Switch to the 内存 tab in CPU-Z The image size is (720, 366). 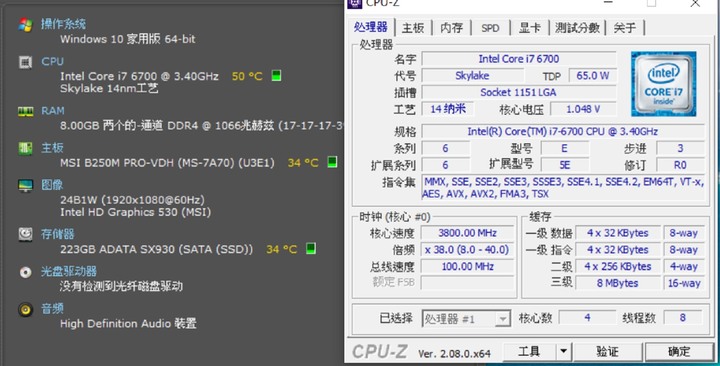(x=451, y=28)
